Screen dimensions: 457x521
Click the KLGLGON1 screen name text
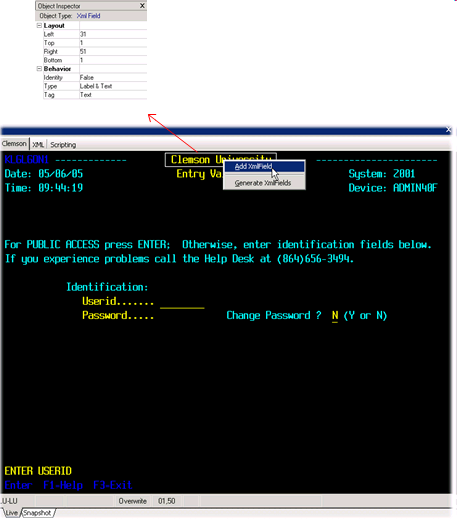(x=26, y=160)
